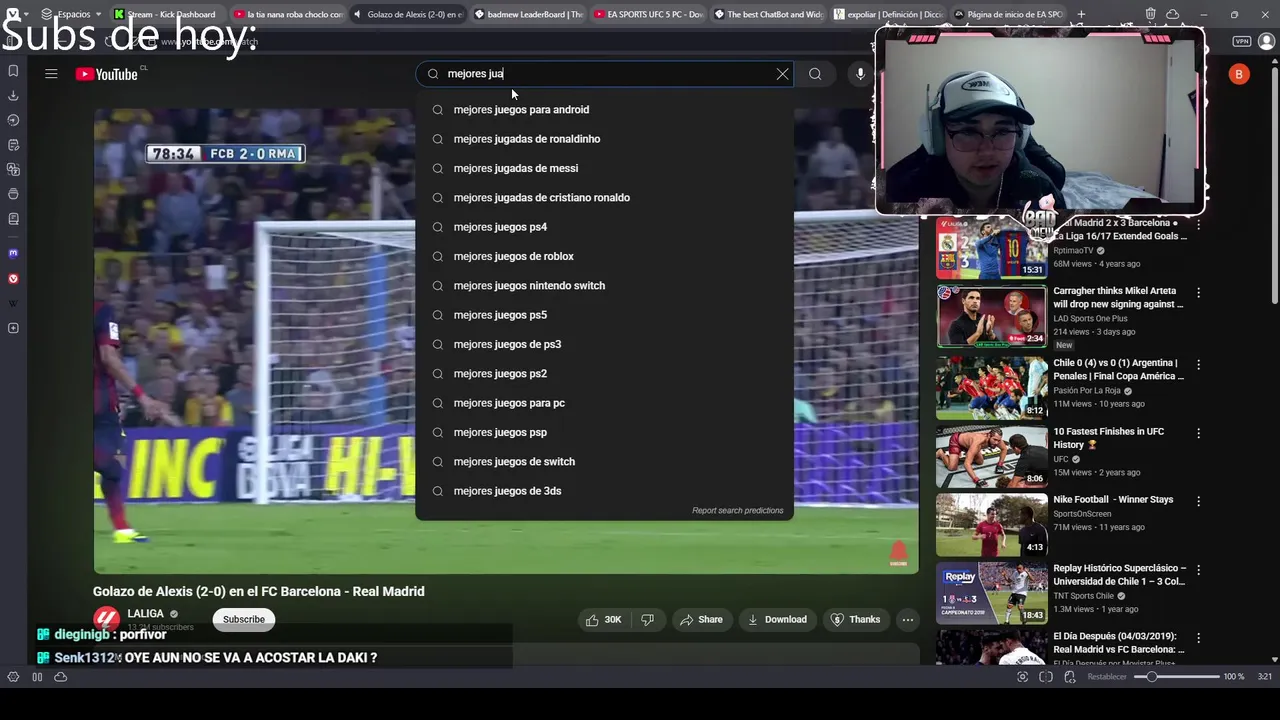Screen dimensions: 1280x720
Task: Pick 'mejores juegos de 3ds' suggestion
Action: (604, 491)
